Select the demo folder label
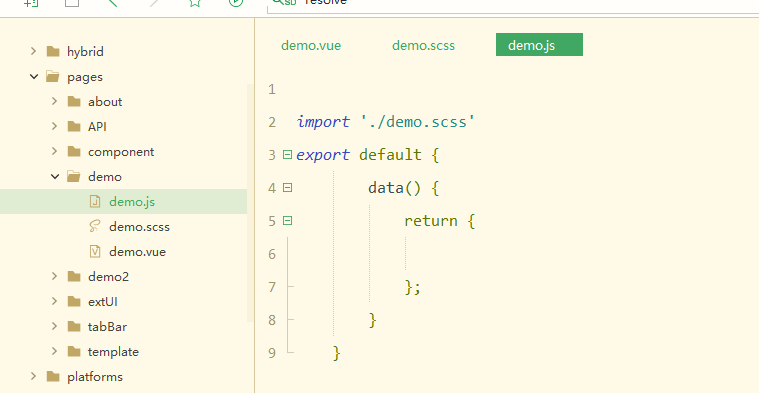The height and width of the screenshot is (393, 759). (x=105, y=177)
